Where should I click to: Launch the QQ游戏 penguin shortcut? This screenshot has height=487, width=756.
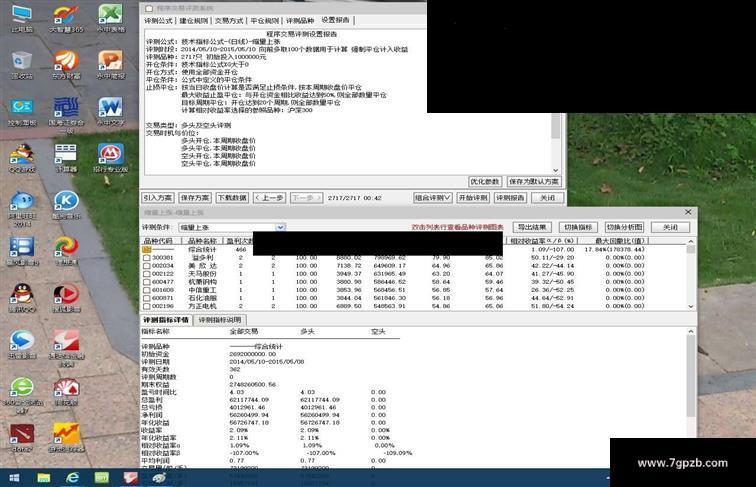[x=22, y=158]
